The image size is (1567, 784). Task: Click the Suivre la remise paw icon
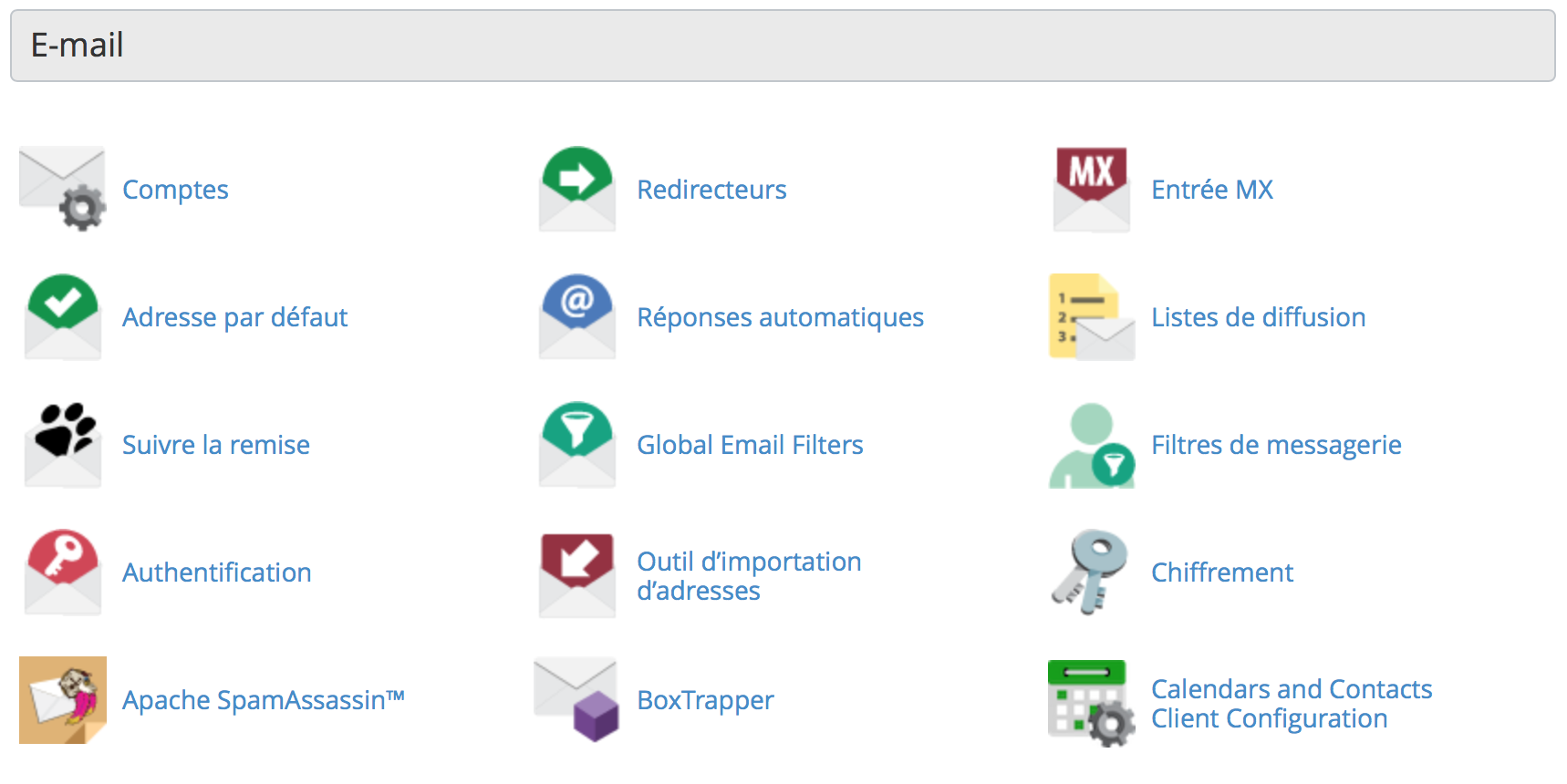point(63,444)
